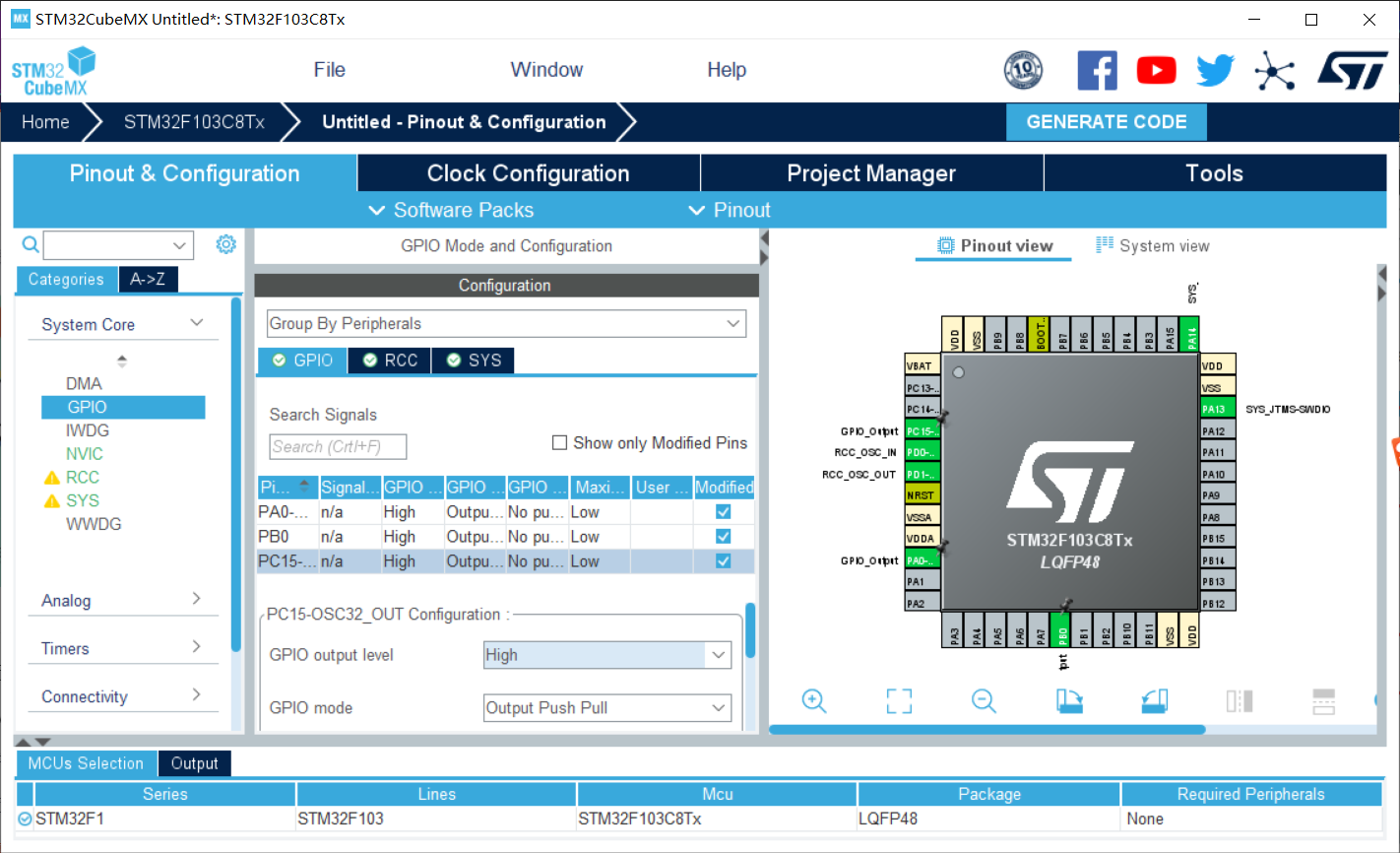1400x853 pixels.
Task: Rotate the chip counter-clockwise
Action: 1155,701
